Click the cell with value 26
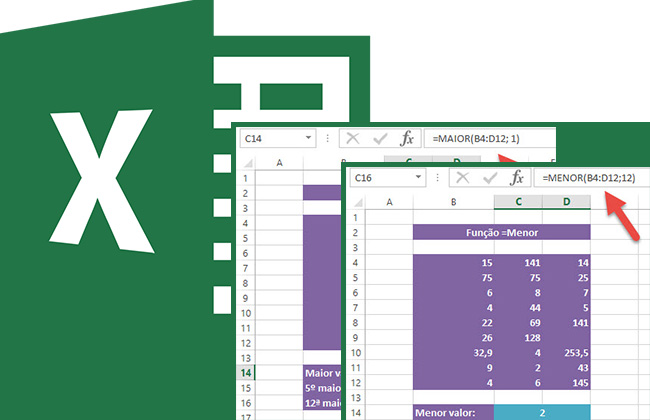The width and height of the screenshot is (650, 420). pyautogui.click(x=454, y=338)
